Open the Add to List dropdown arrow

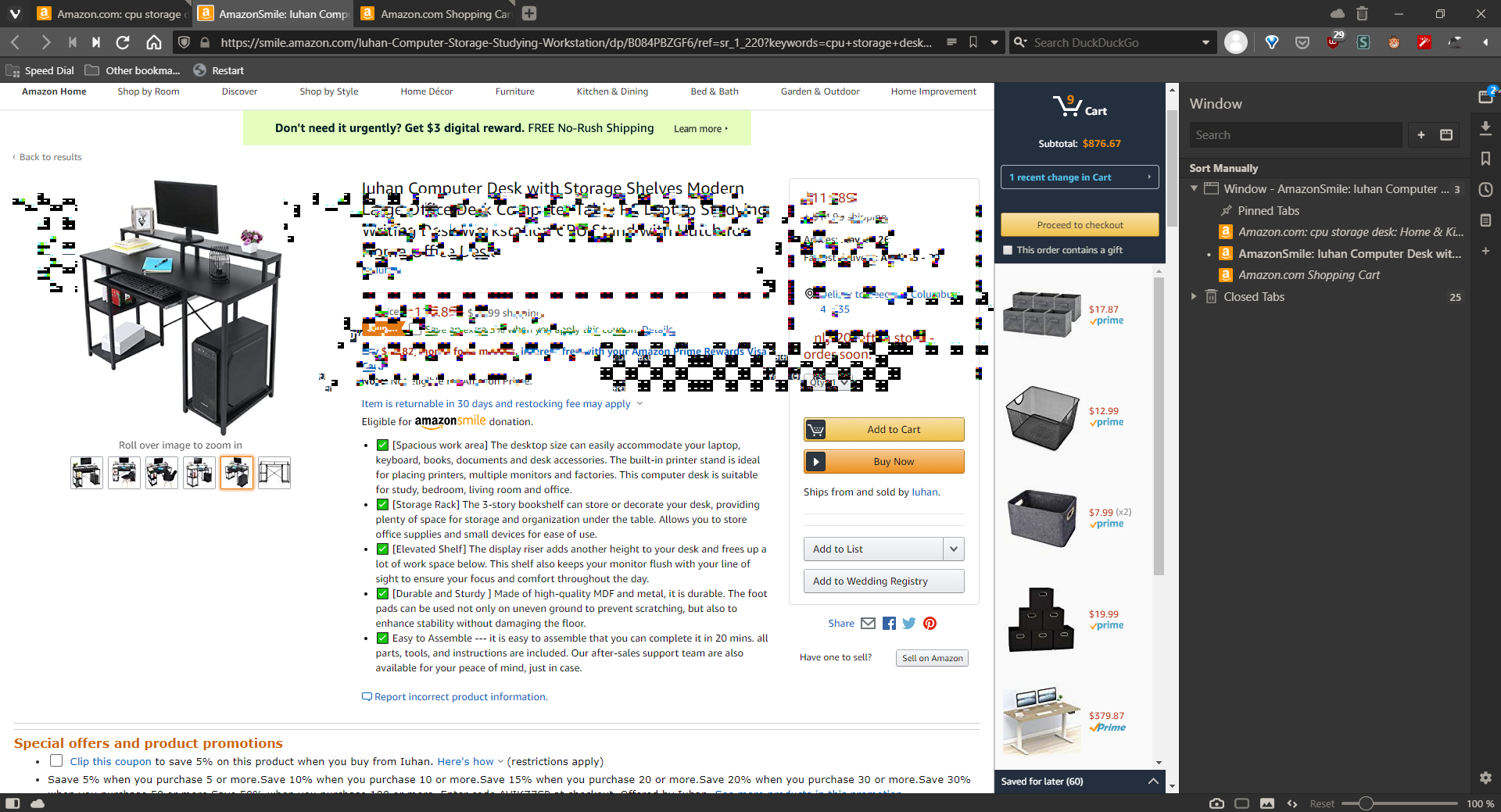pyautogui.click(x=954, y=549)
